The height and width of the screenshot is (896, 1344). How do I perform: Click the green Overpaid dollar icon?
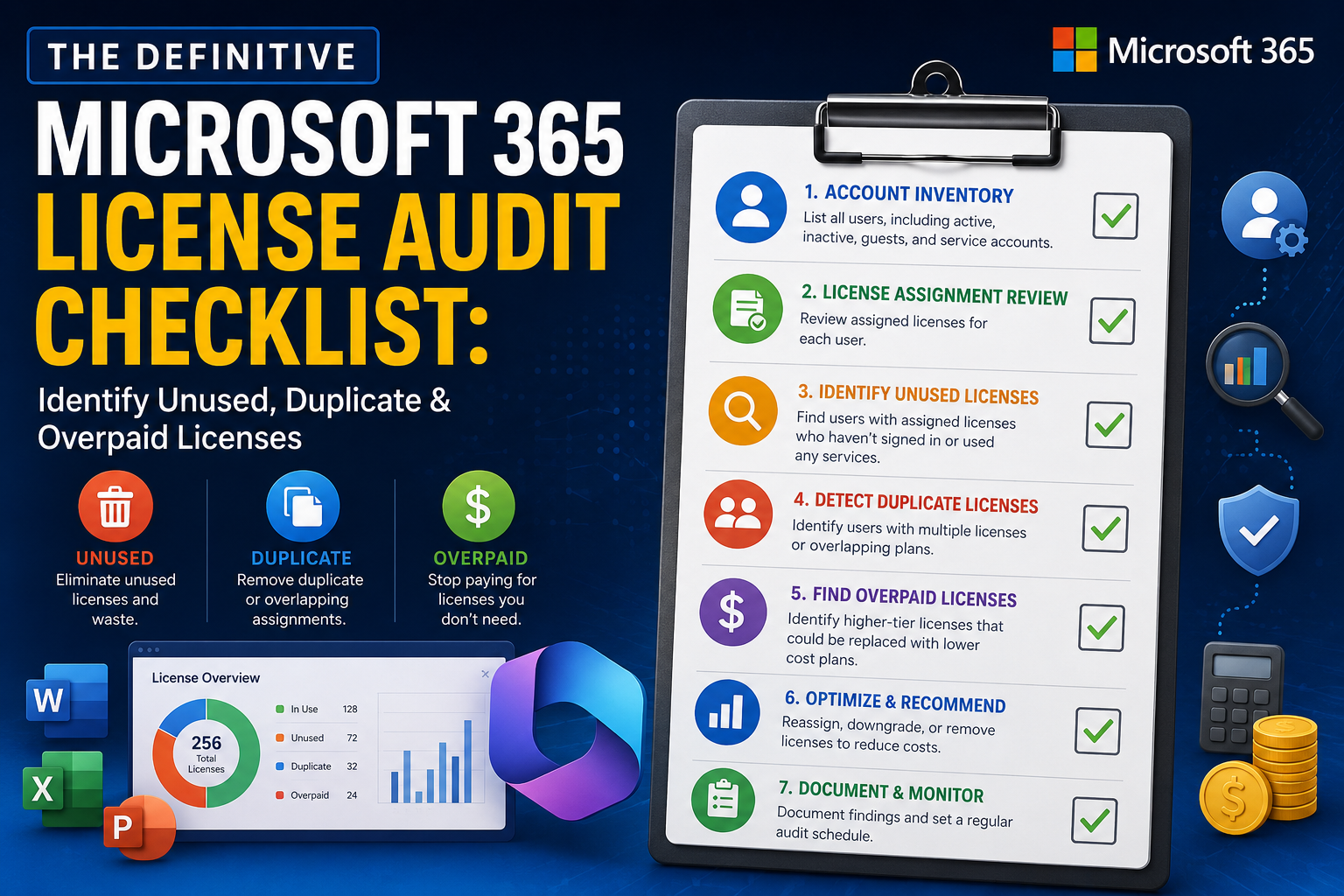[479, 507]
